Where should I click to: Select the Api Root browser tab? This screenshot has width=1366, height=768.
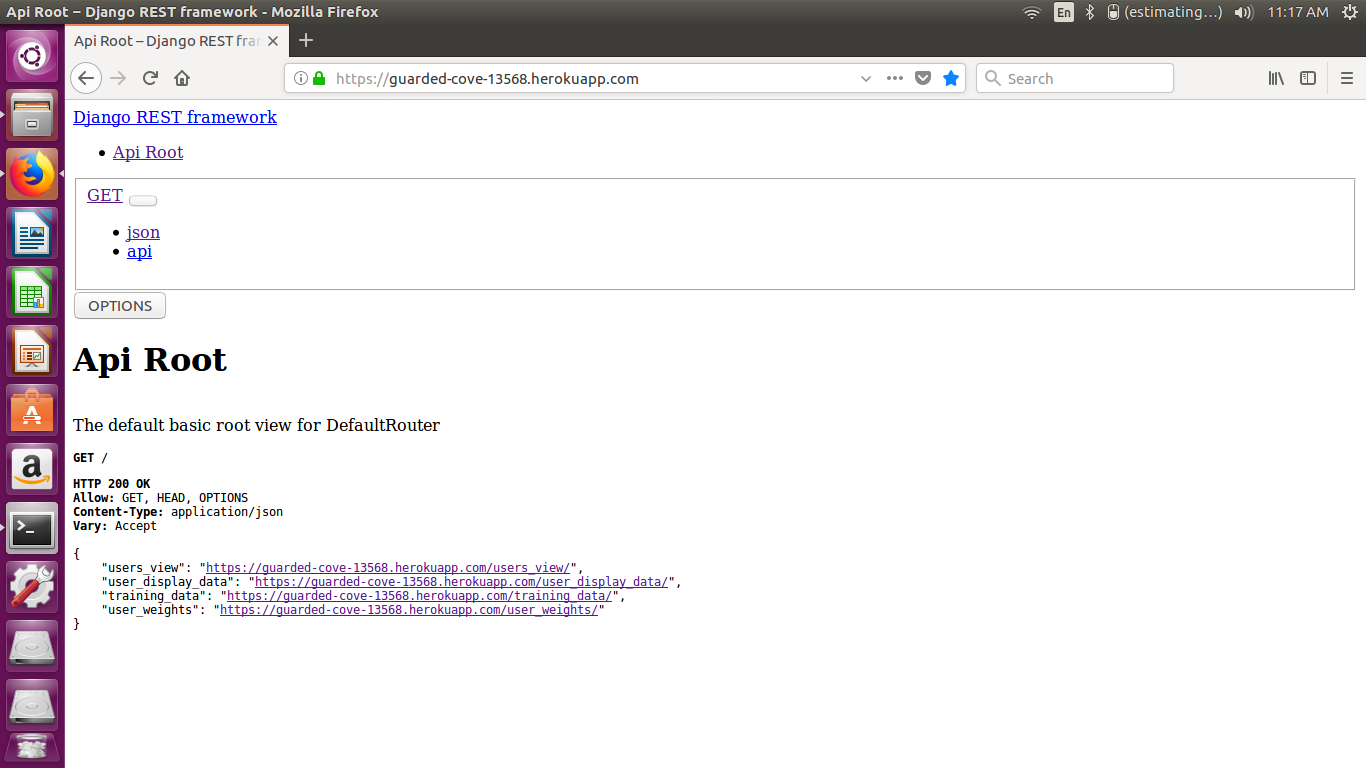(178, 41)
